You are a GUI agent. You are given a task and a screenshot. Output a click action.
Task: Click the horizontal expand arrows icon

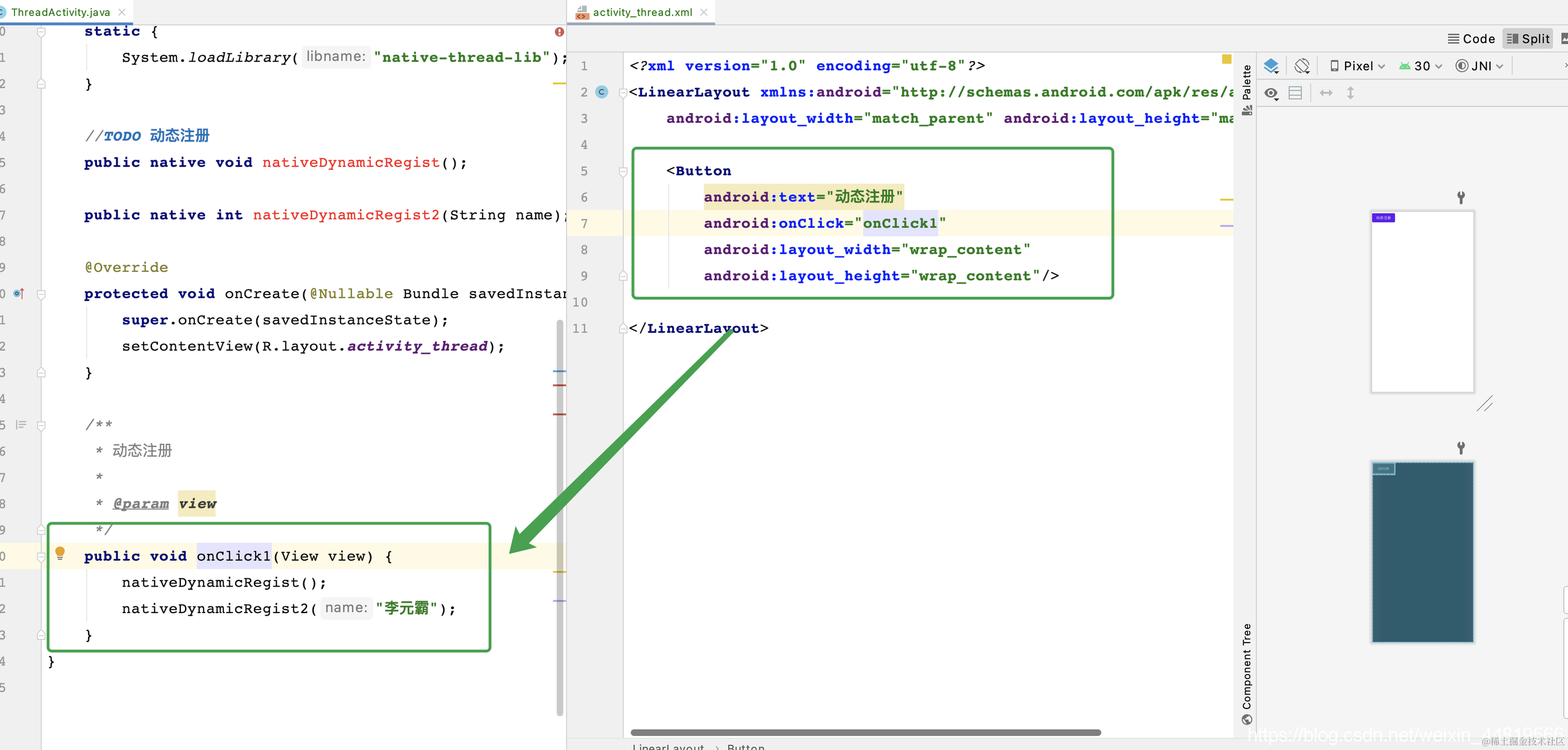pos(1326,93)
